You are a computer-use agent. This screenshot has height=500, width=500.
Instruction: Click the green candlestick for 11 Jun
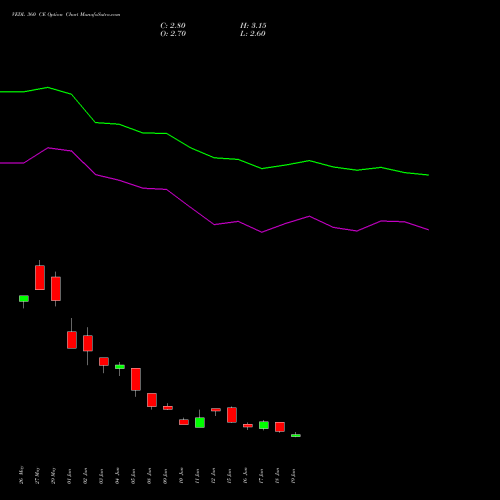200,422
